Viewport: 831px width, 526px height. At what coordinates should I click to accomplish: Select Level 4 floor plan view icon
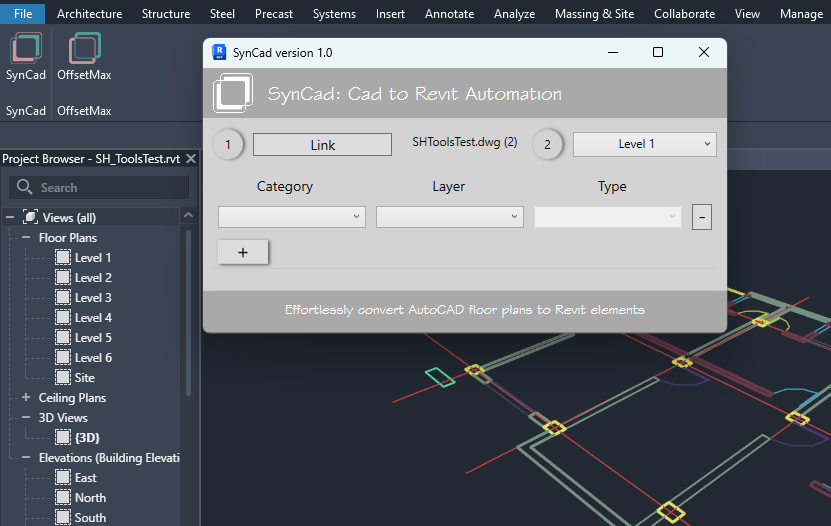tap(63, 317)
